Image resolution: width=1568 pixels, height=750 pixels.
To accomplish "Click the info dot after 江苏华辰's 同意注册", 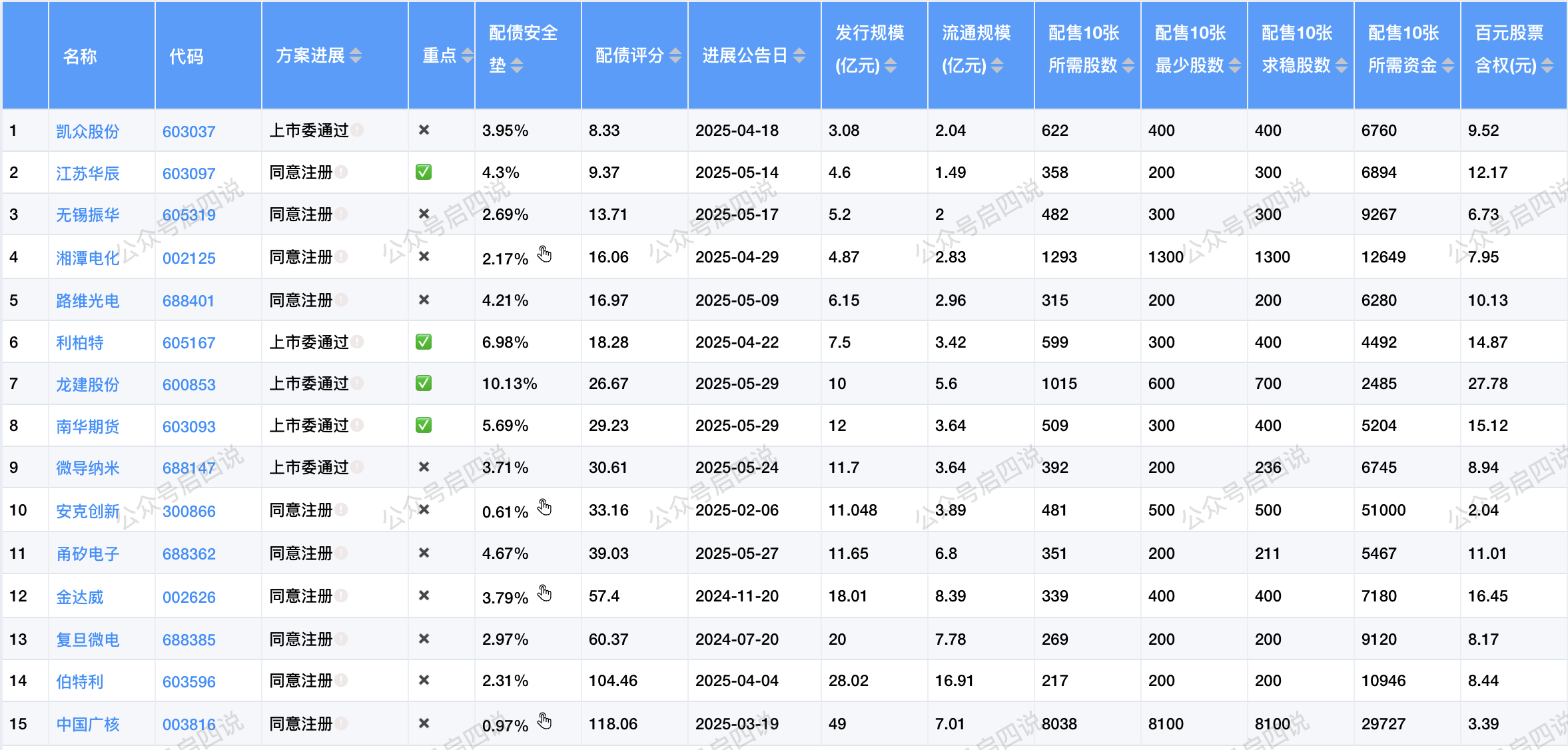I will (342, 172).
